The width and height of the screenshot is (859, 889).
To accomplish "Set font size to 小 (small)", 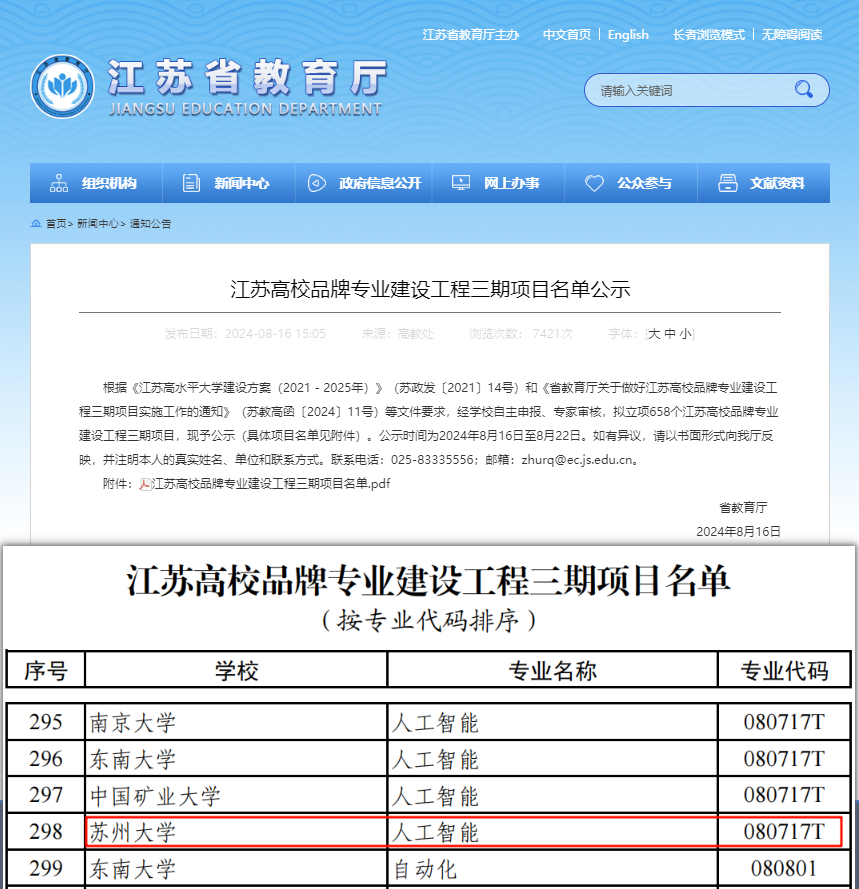I will (685, 334).
